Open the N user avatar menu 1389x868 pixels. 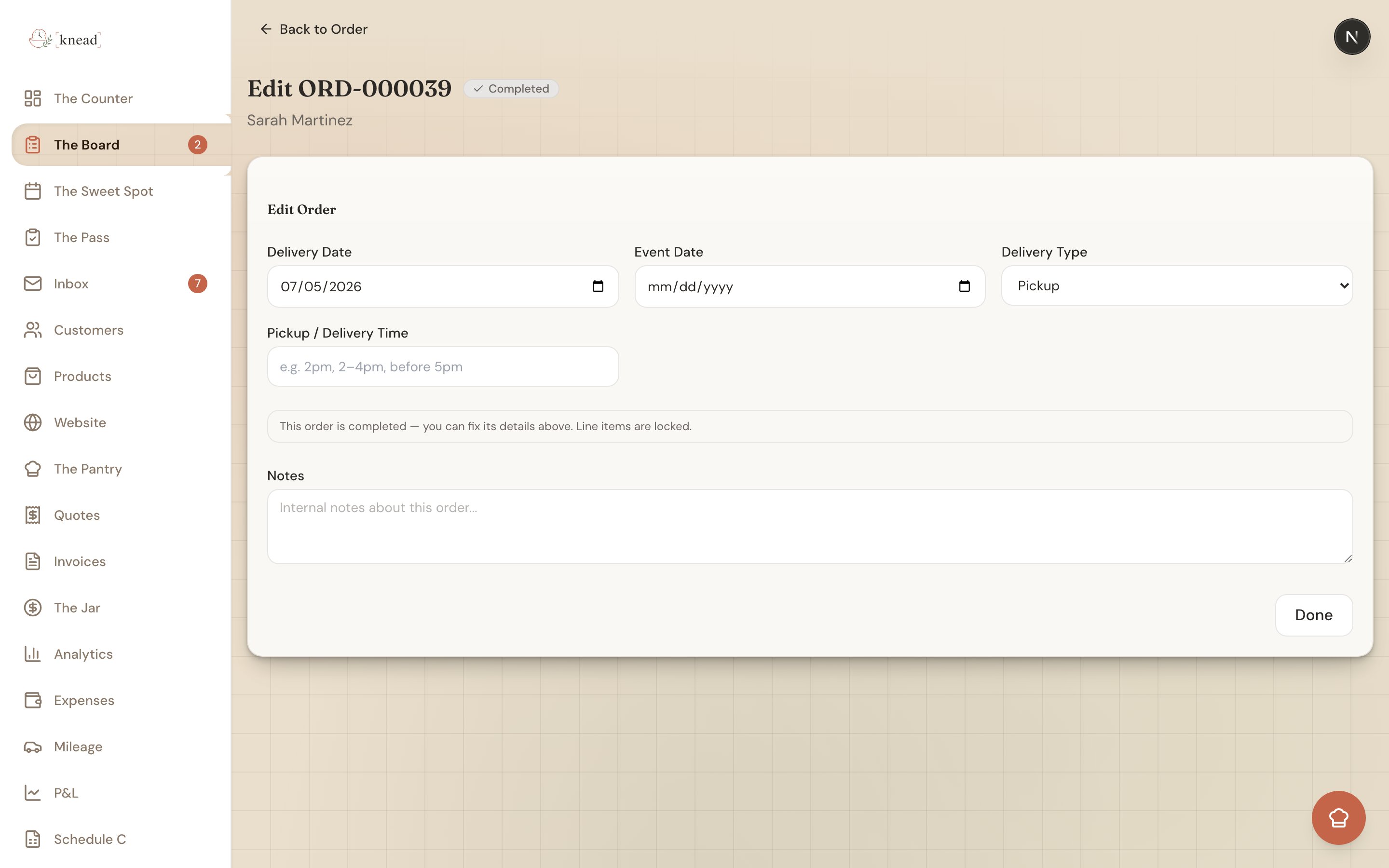[x=1352, y=37]
